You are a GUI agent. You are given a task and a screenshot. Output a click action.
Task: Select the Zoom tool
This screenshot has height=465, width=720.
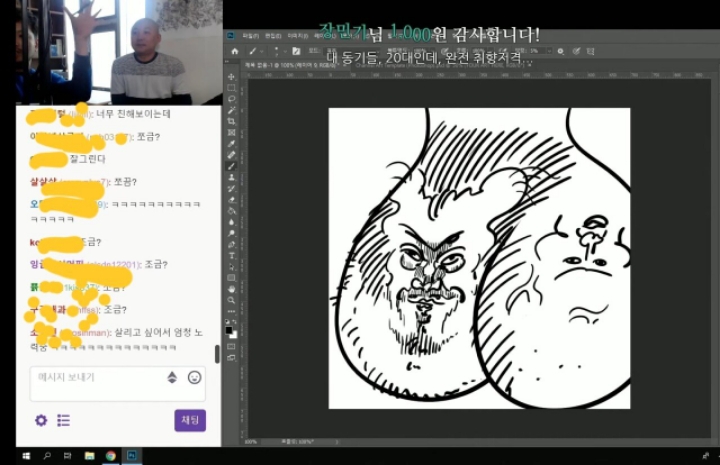coord(231,300)
